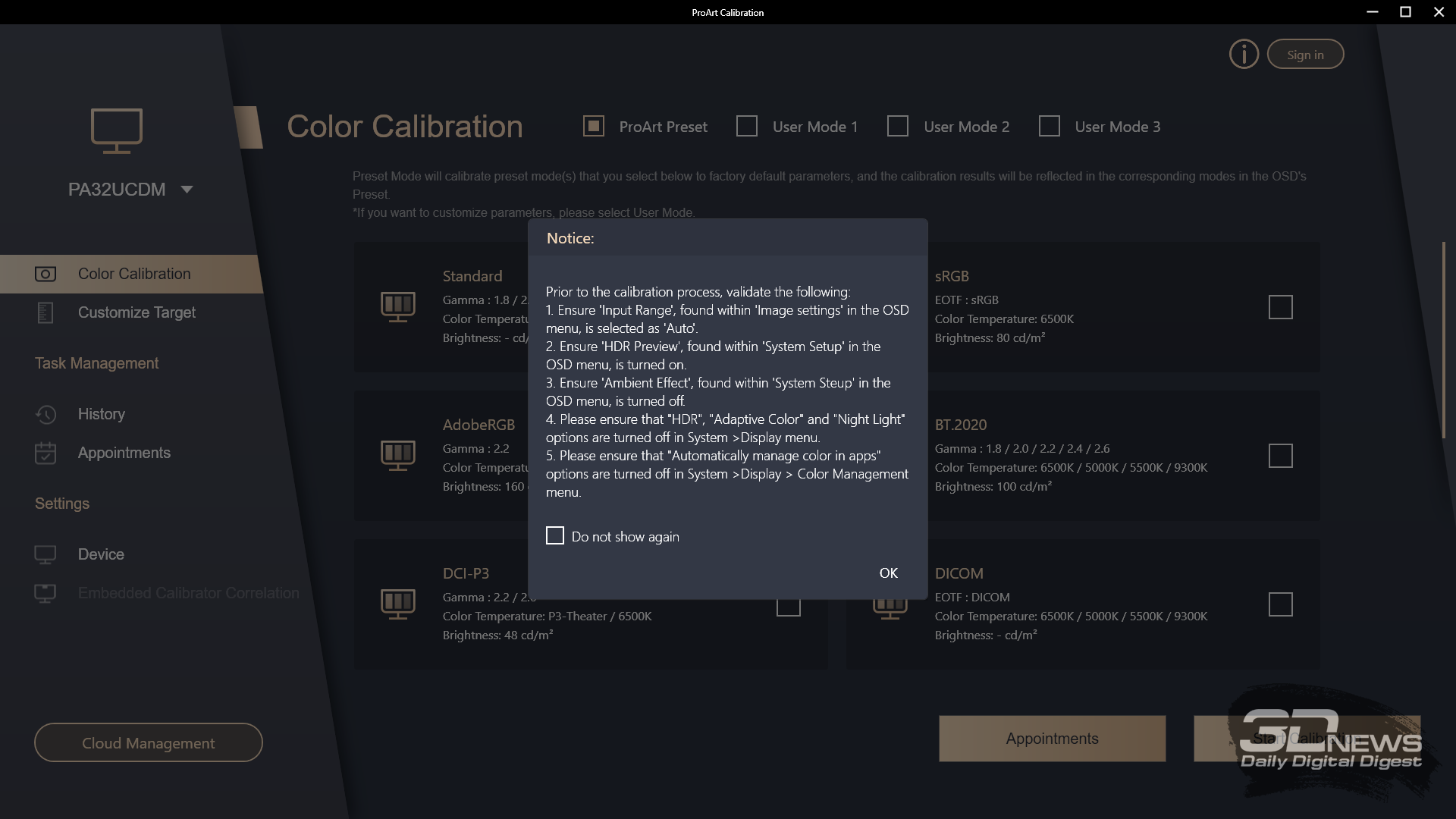The height and width of the screenshot is (819, 1456).
Task: Open Cloud Management button
Action: click(149, 742)
